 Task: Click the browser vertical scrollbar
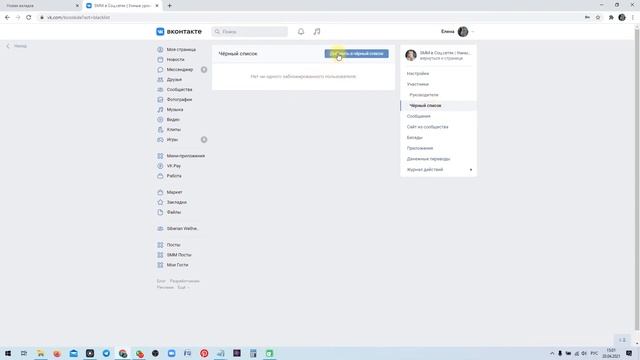coord(637,180)
